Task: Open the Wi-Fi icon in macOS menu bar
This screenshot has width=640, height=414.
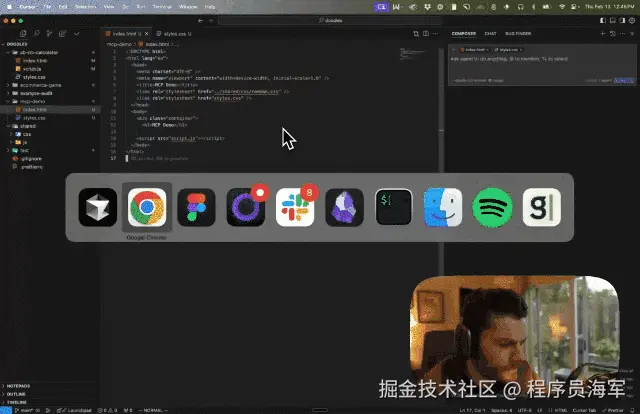Action: click(x=562, y=7)
